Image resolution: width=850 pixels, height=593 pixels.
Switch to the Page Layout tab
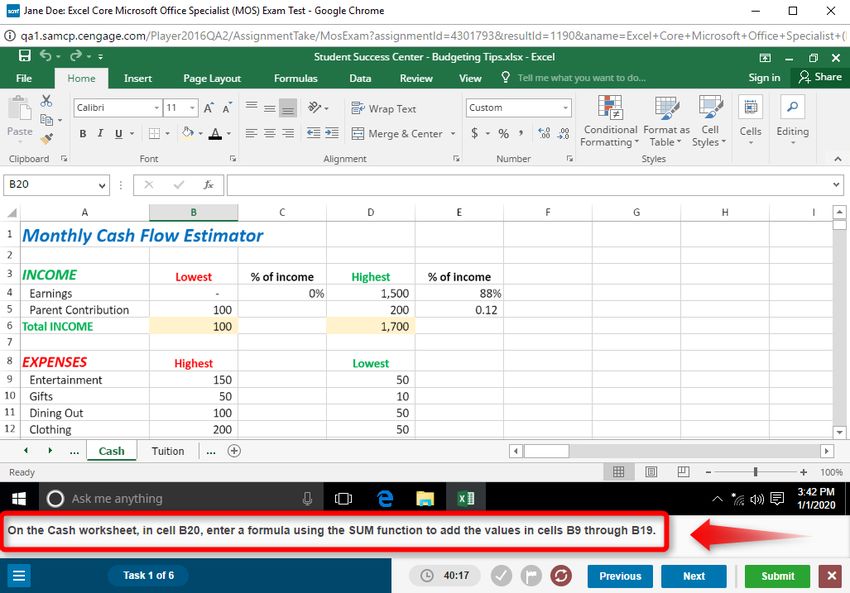(x=212, y=78)
